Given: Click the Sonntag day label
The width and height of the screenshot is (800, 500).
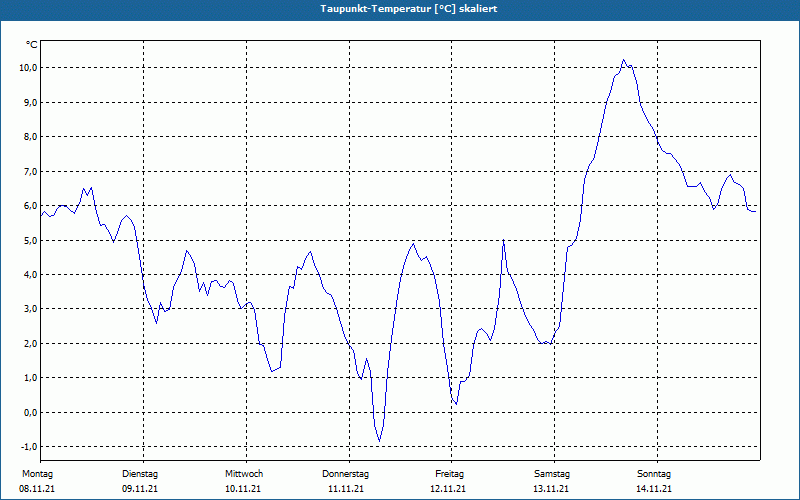Looking at the screenshot, I should [x=654, y=474].
